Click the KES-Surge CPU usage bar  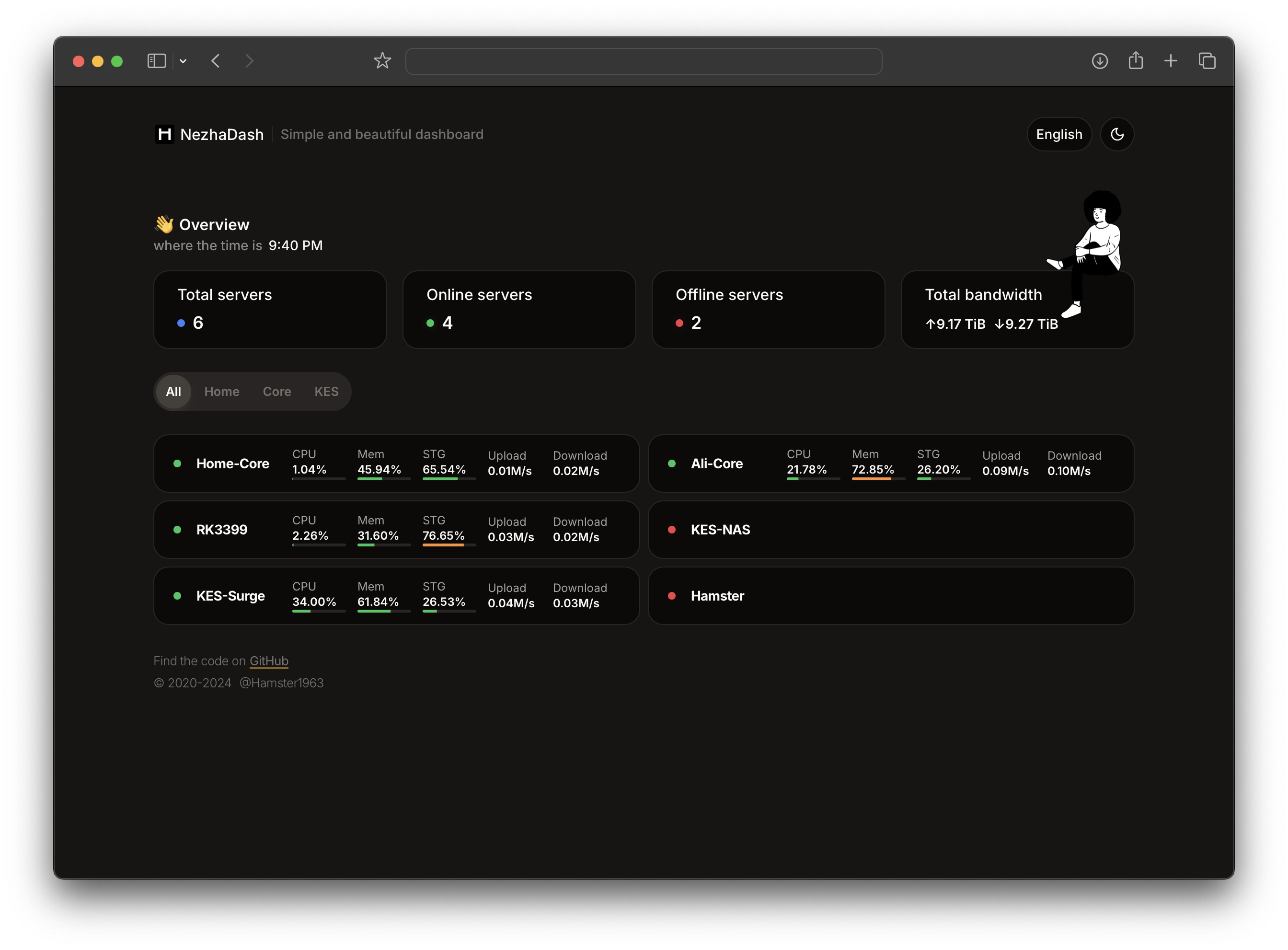pyautogui.click(x=319, y=611)
